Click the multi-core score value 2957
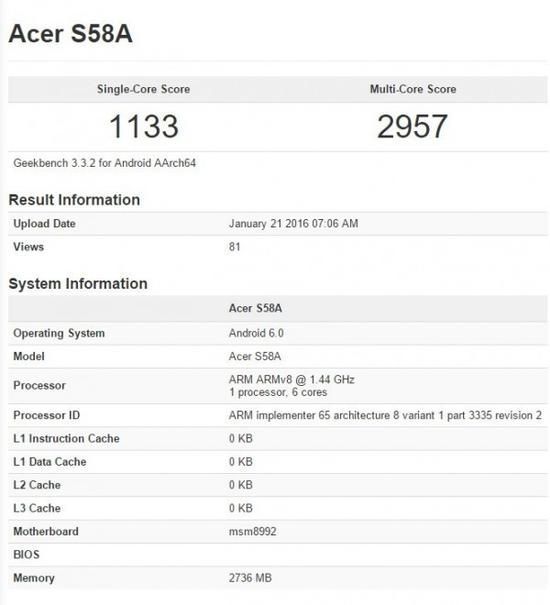The image size is (550, 605). tap(412, 127)
